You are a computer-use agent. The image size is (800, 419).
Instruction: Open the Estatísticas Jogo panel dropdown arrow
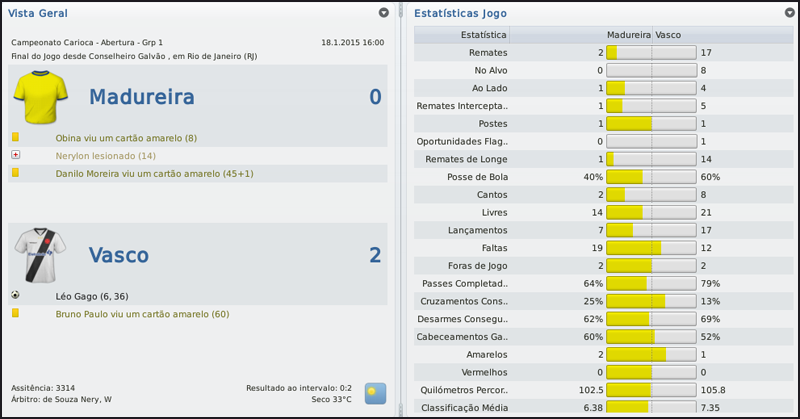[x=789, y=13]
